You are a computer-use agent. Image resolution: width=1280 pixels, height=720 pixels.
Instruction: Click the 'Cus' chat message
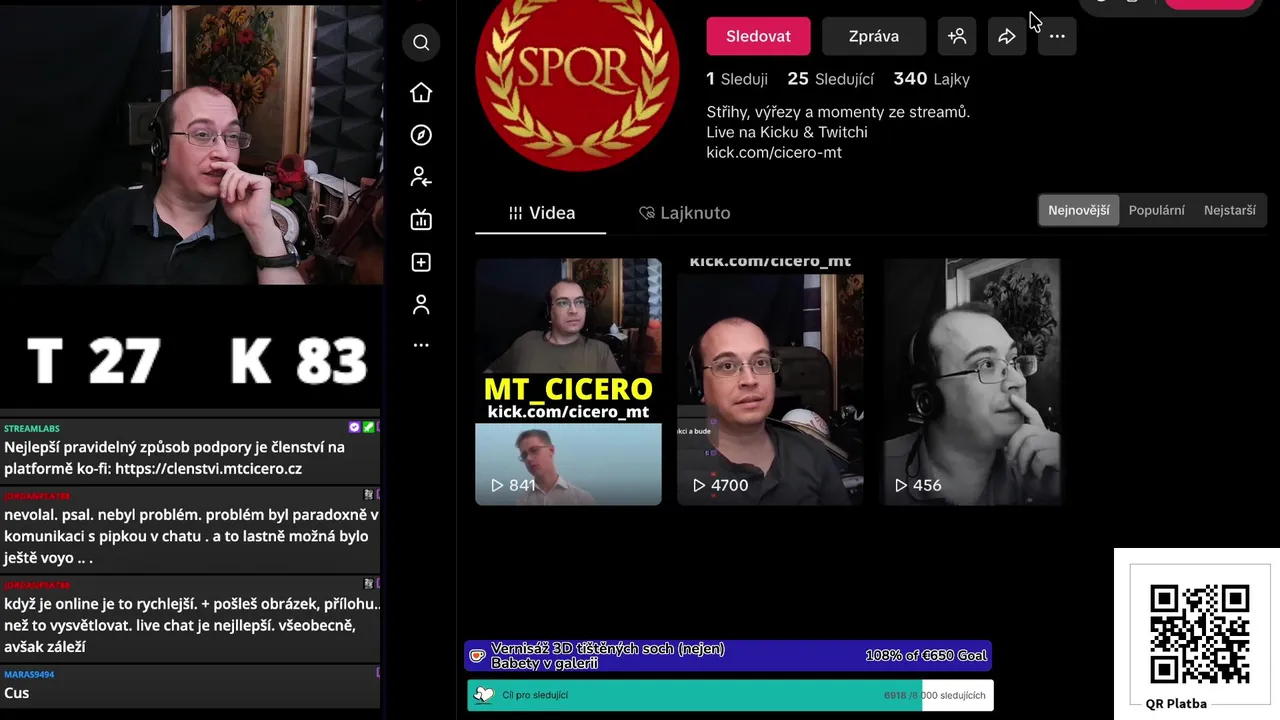pos(16,693)
